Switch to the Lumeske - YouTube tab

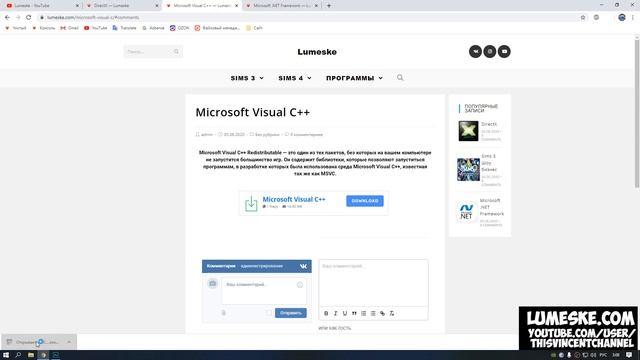click(41, 6)
